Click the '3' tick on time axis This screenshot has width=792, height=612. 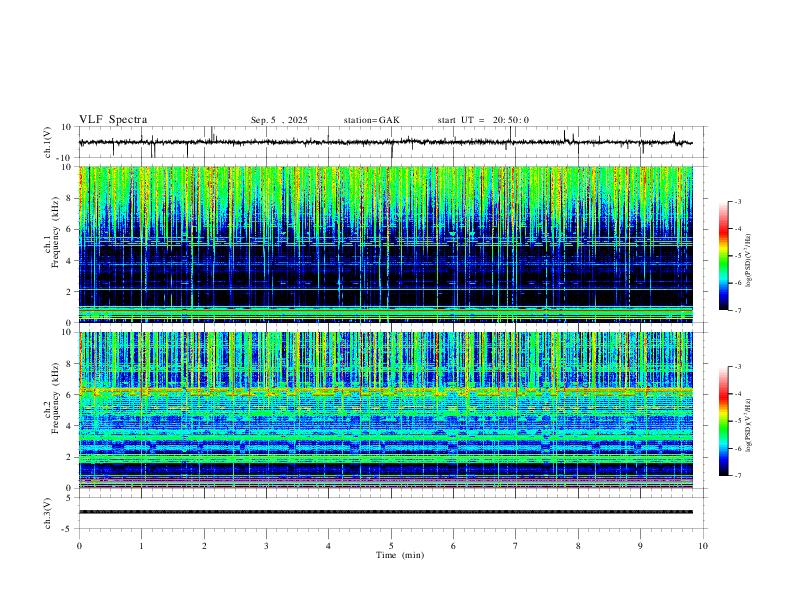tap(266, 546)
